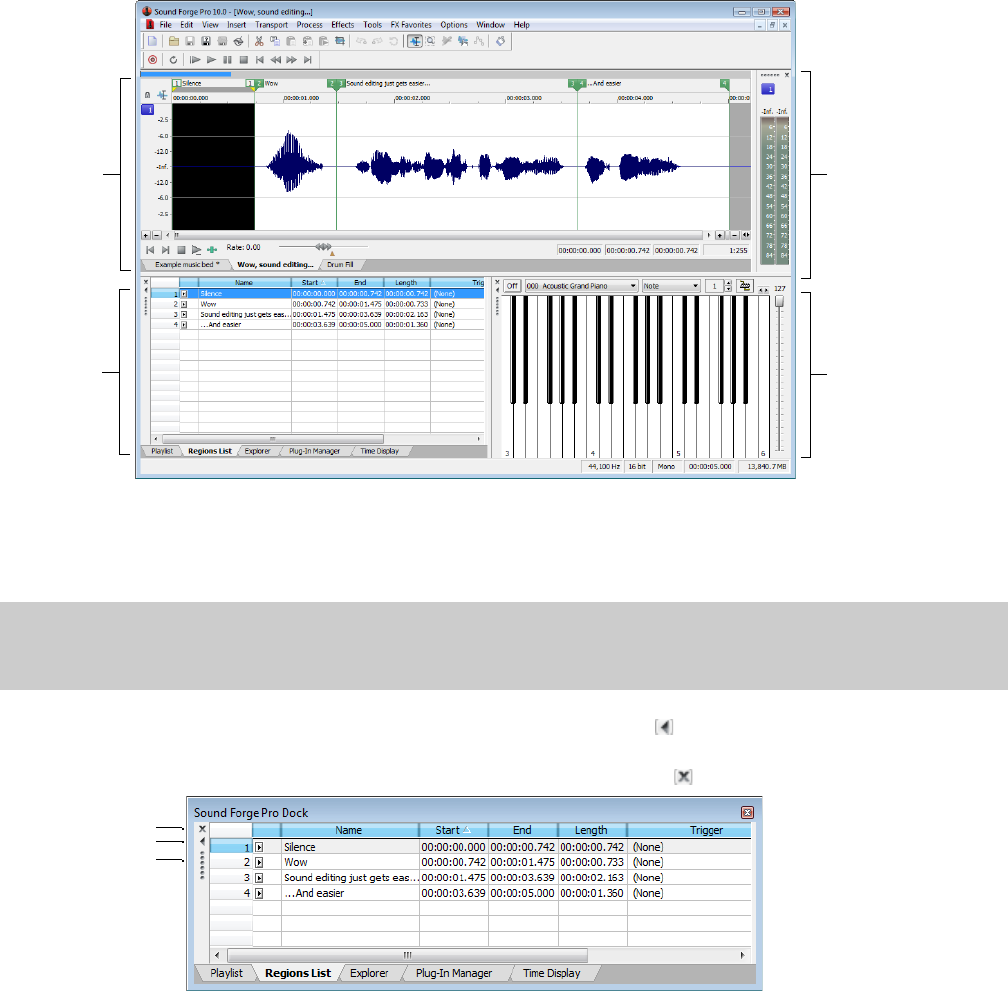Select the Wow row in Regions List
The height and width of the screenshot is (991, 1008).
tap(318, 304)
